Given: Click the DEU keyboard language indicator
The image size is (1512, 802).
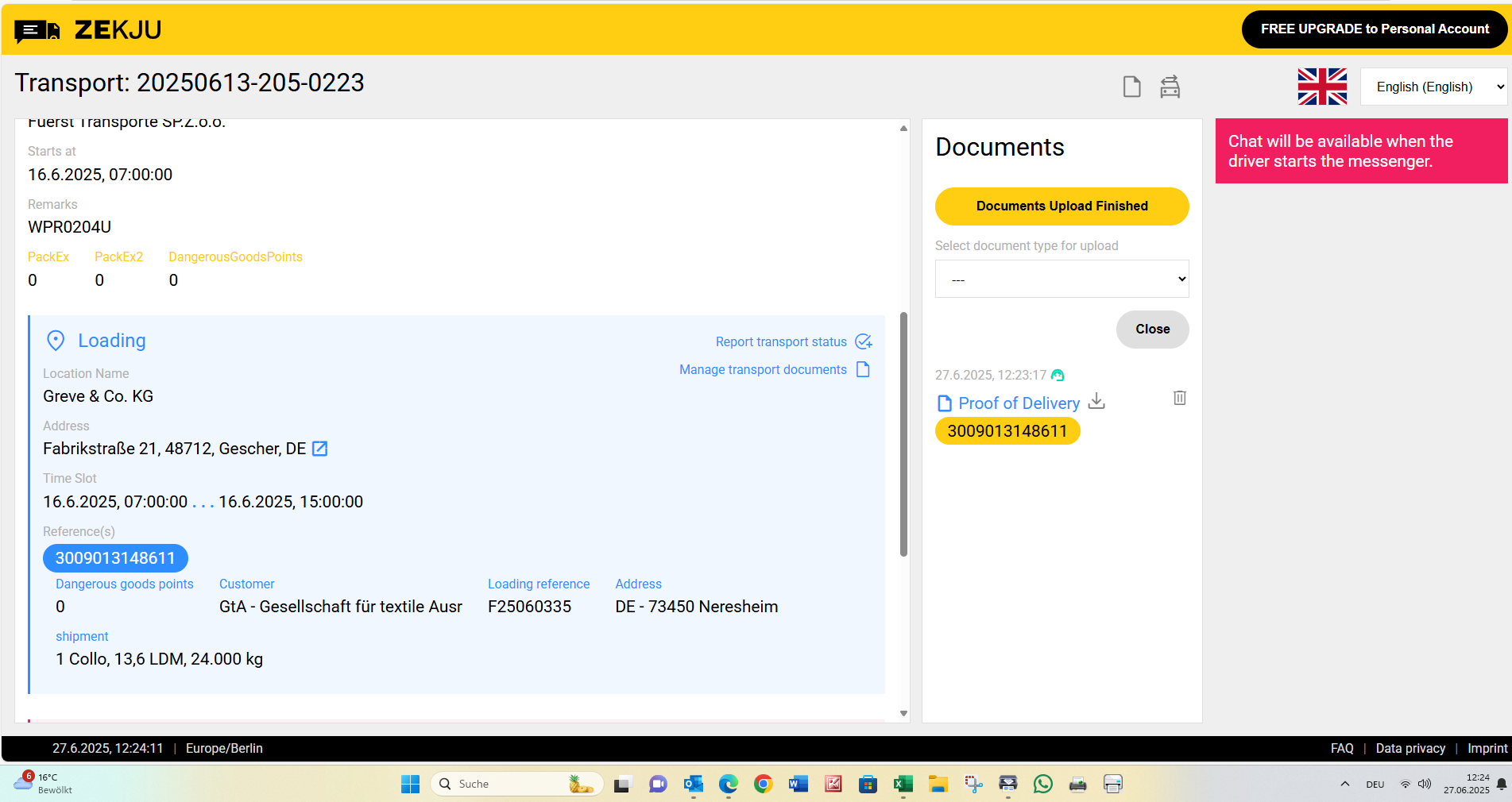Looking at the screenshot, I should 1375,785.
